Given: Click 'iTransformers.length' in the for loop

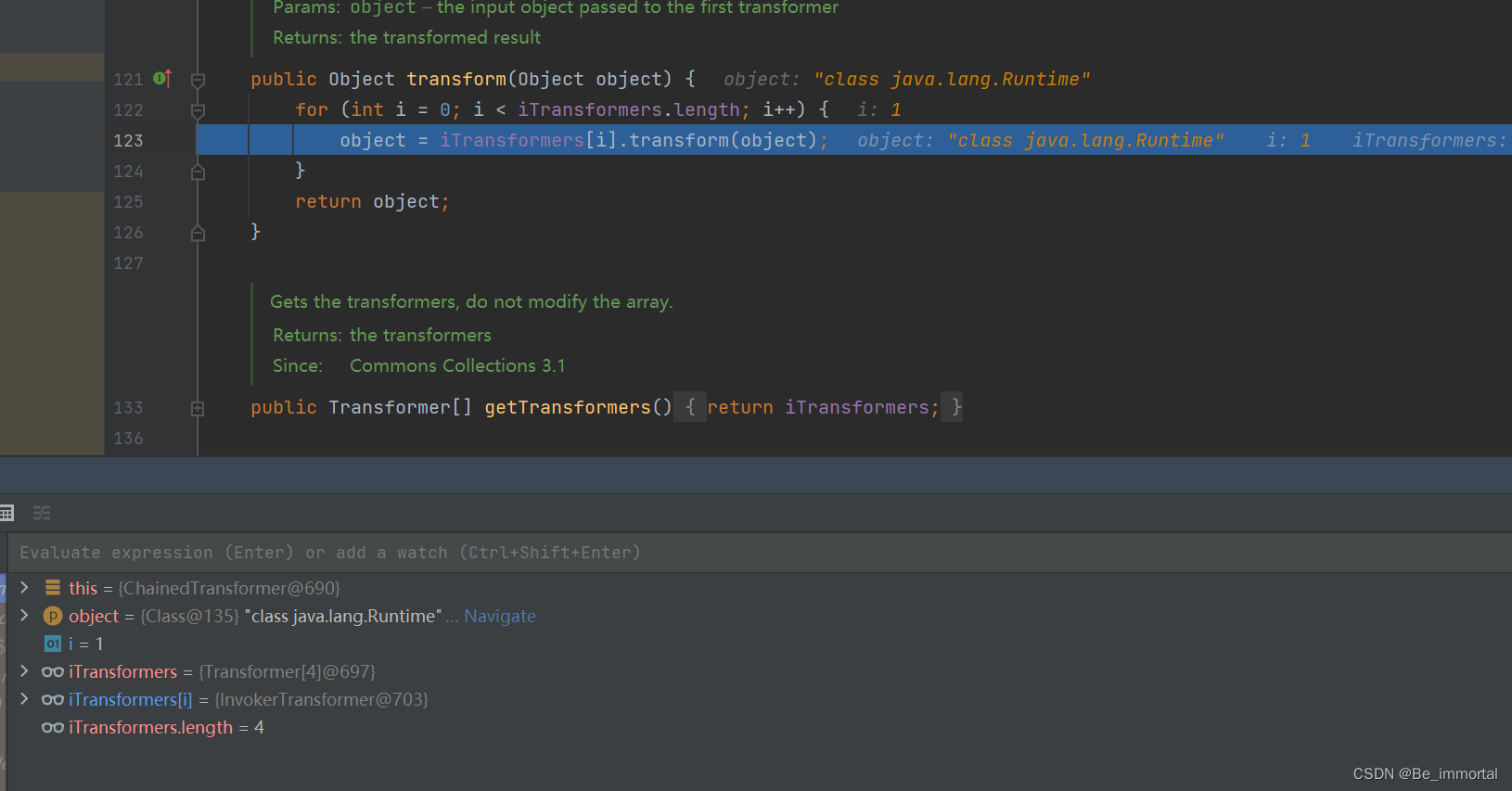Looking at the screenshot, I should click(x=628, y=110).
